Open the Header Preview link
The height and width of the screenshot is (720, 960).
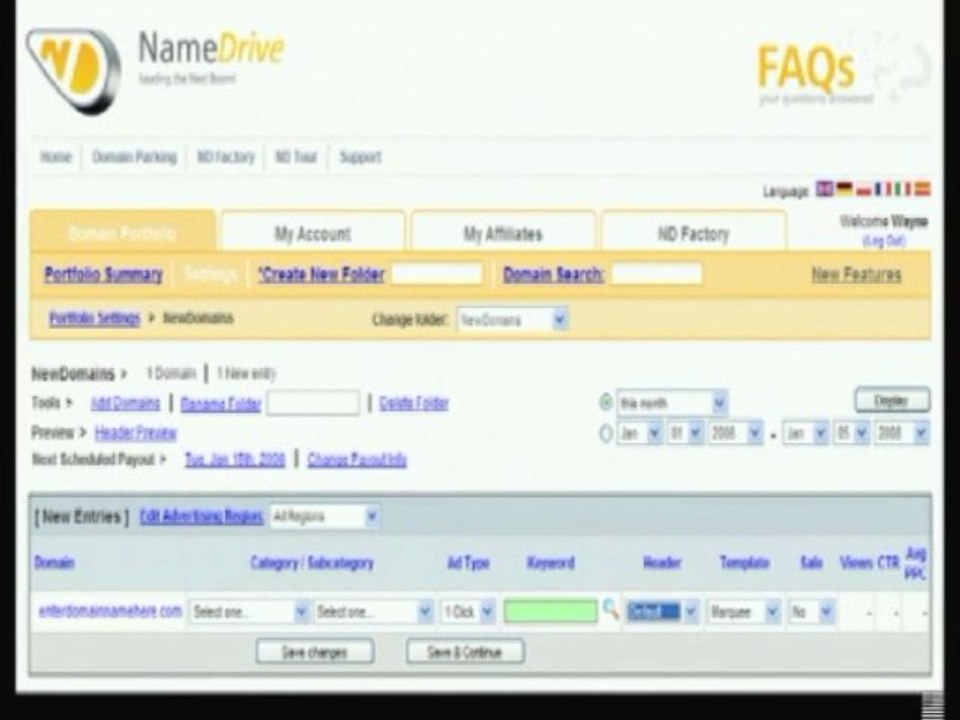135,433
